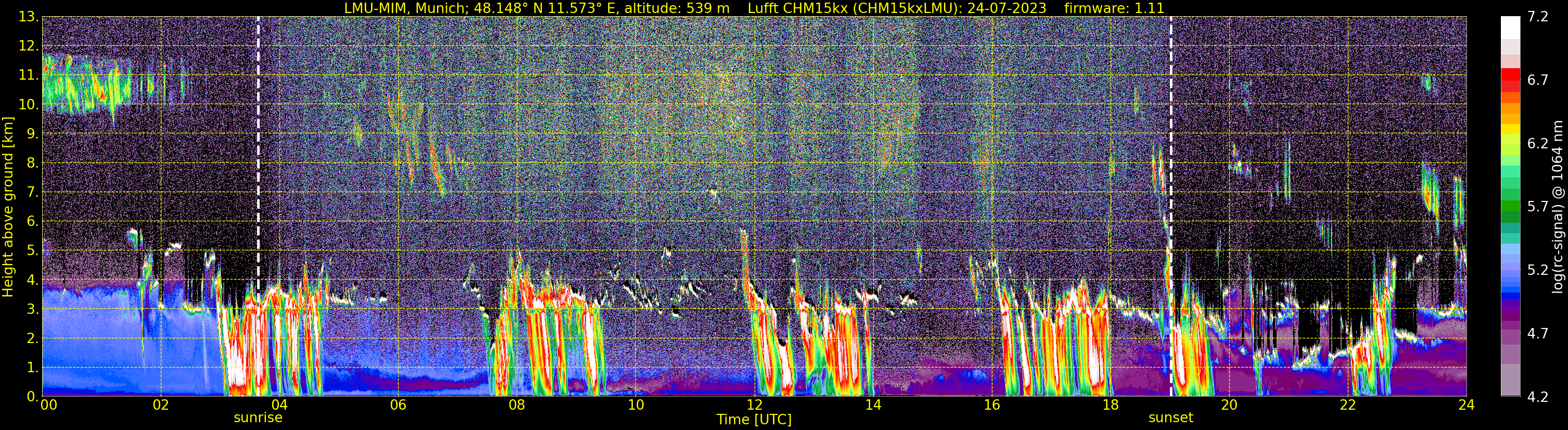Click the 'sunrise' label below the time axis
1568x430 pixels.
click(258, 418)
